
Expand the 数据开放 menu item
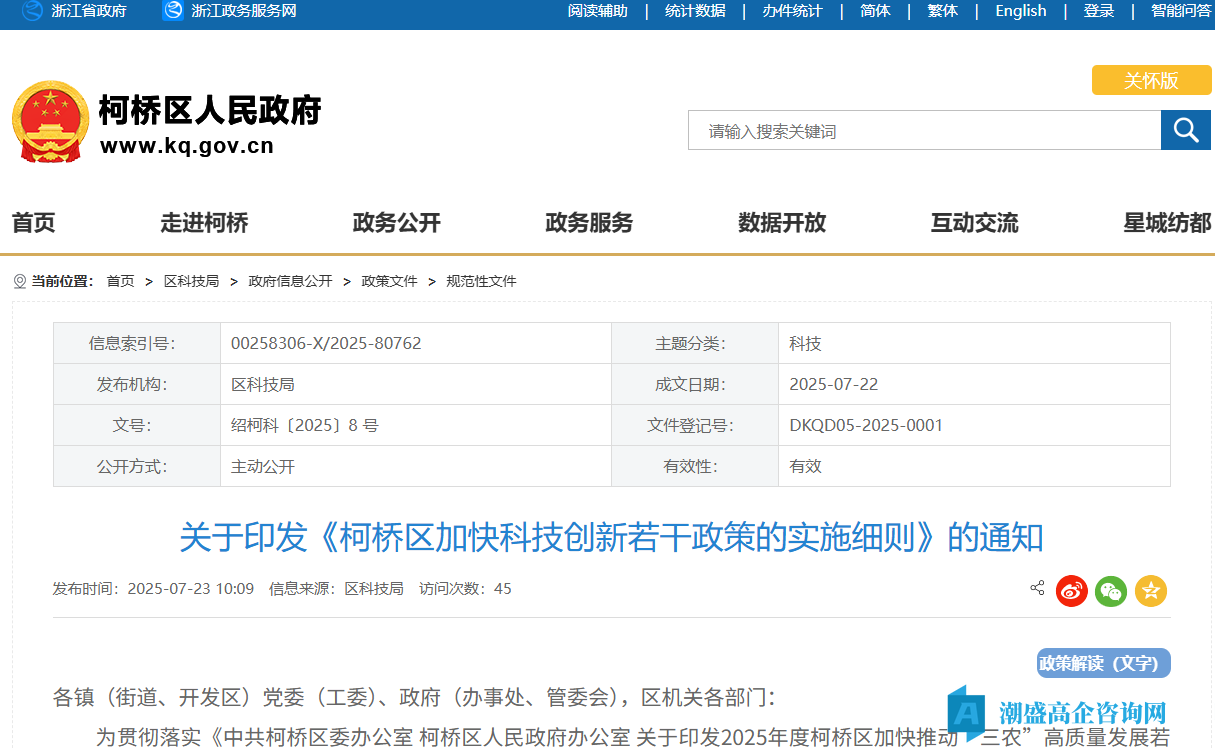(782, 223)
